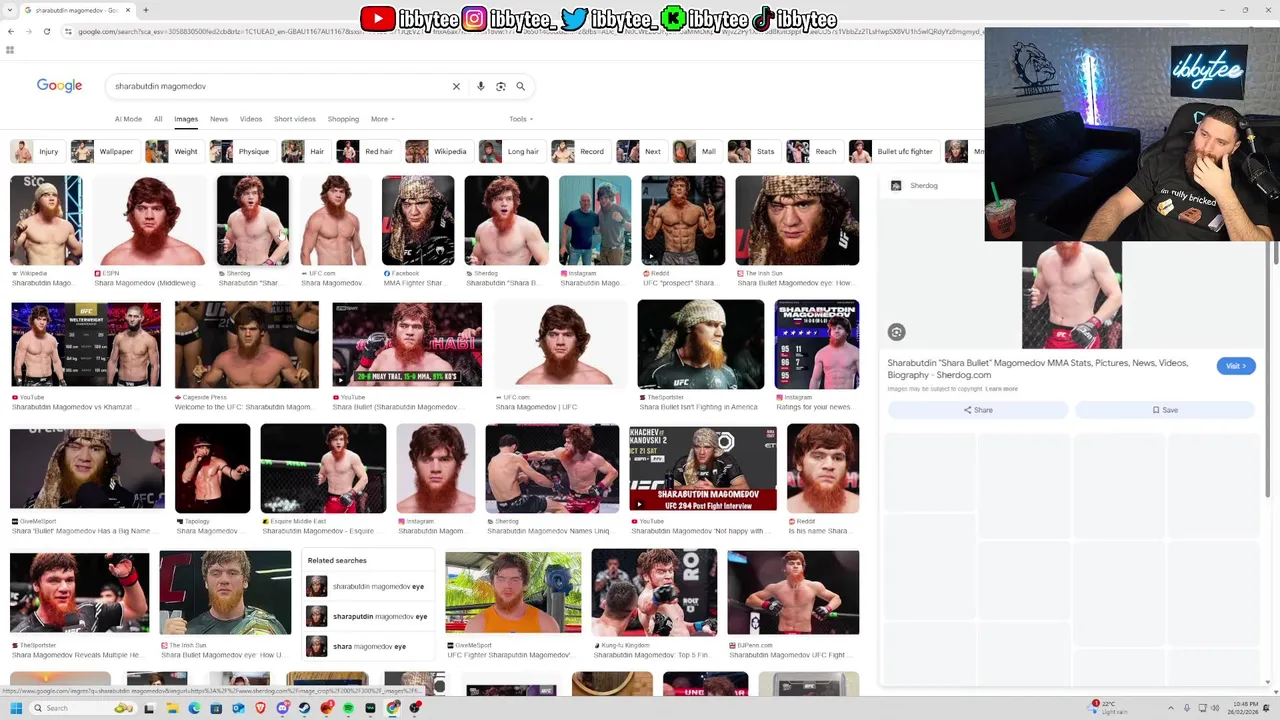Open Spotify from the taskbar
The height and width of the screenshot is (720, 1280).
(348, 708)
